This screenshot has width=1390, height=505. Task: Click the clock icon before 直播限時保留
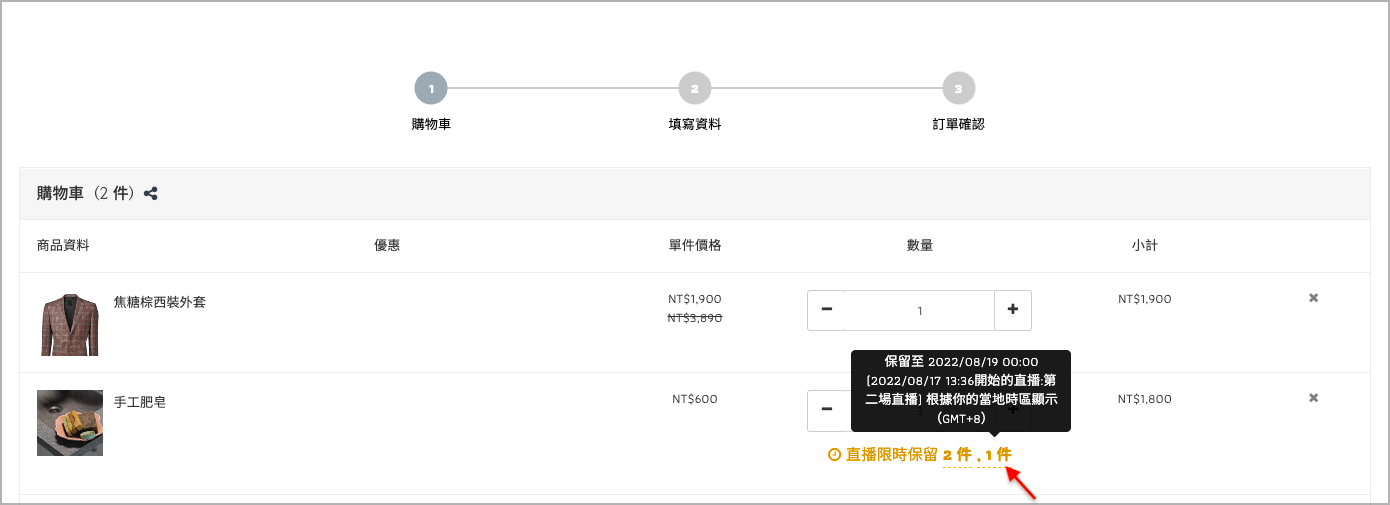point(834,455)
